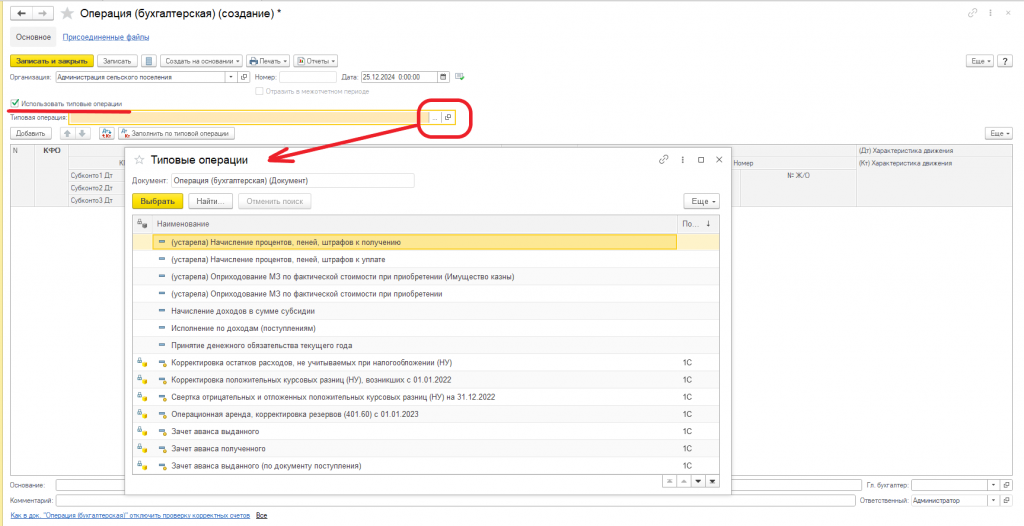Click the green status icon after the date field
The image size is (1024, 526).
[x=460, y=77]
